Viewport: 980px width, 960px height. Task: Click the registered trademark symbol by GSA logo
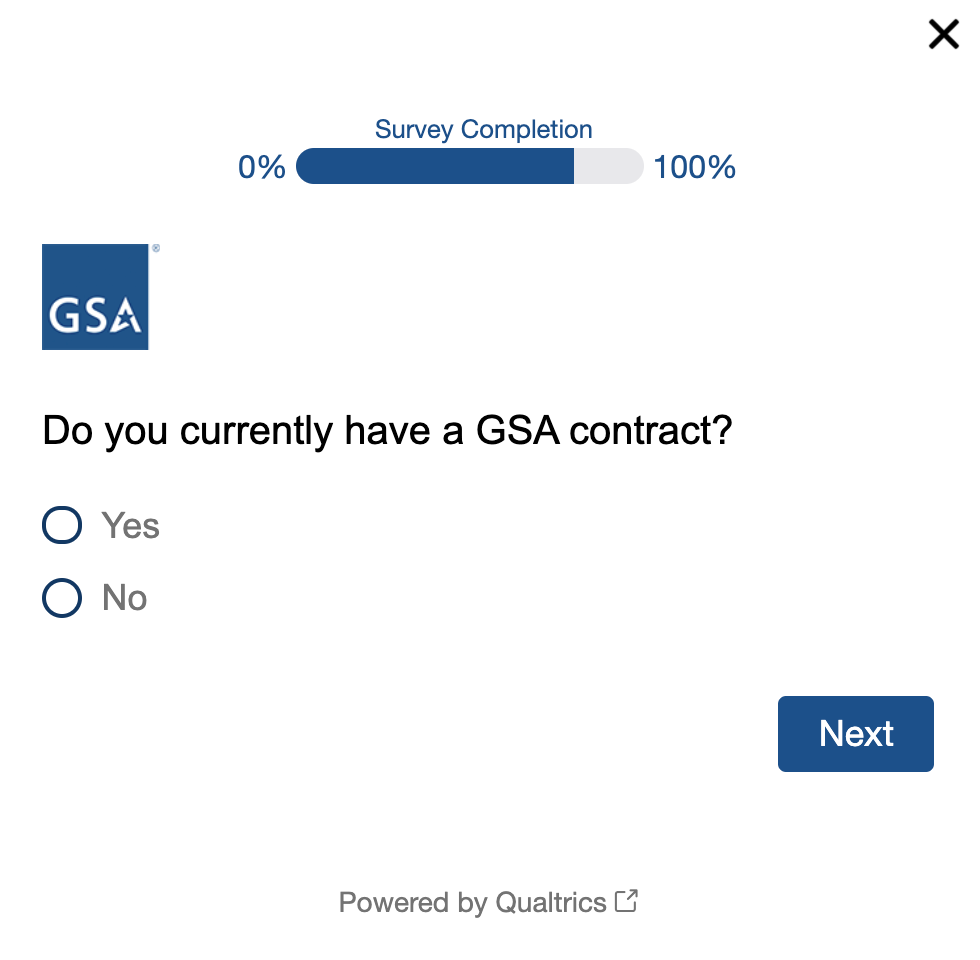155,248
